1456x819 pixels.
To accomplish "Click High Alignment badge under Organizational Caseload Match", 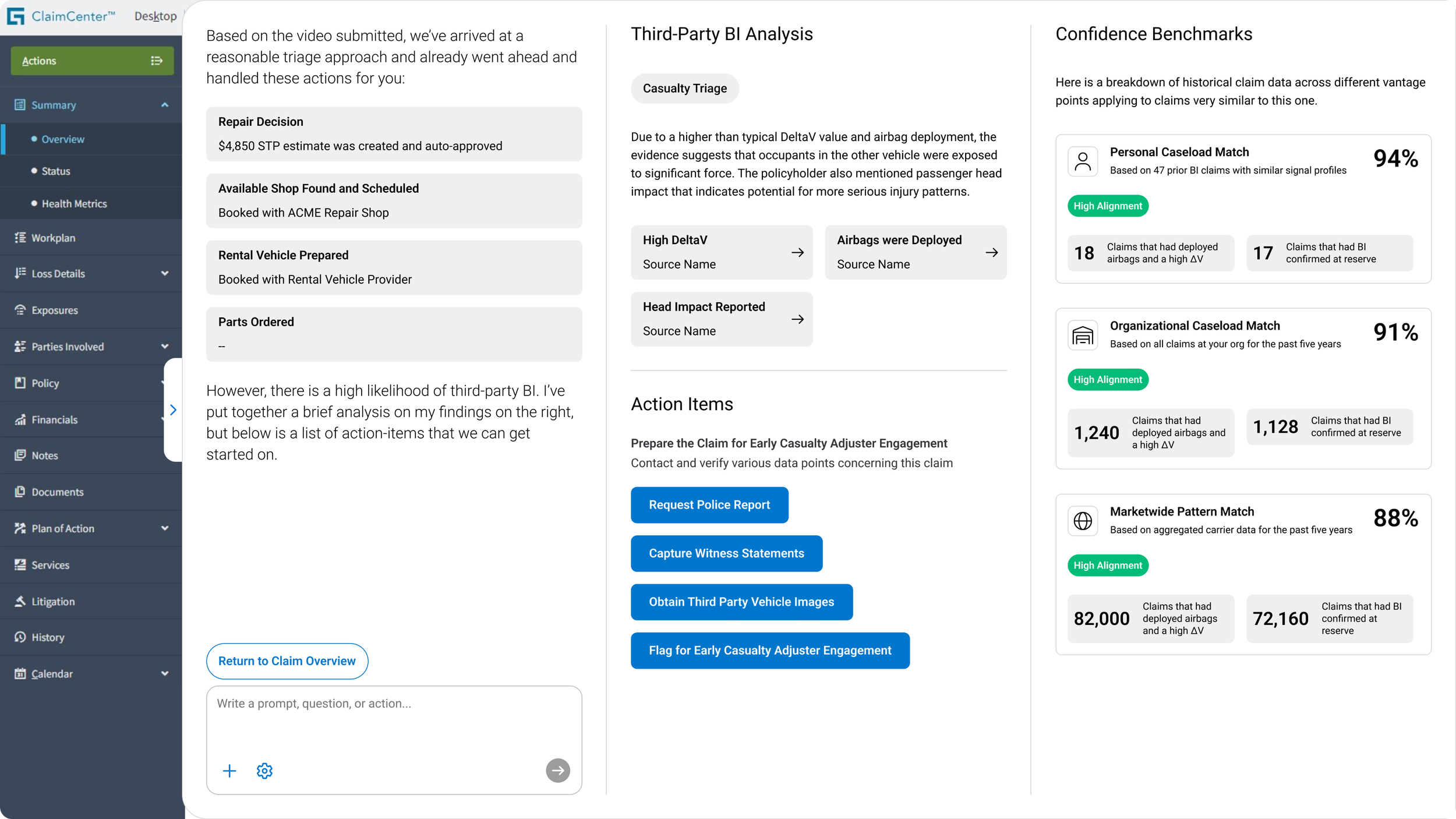I will click(1108, 380).
